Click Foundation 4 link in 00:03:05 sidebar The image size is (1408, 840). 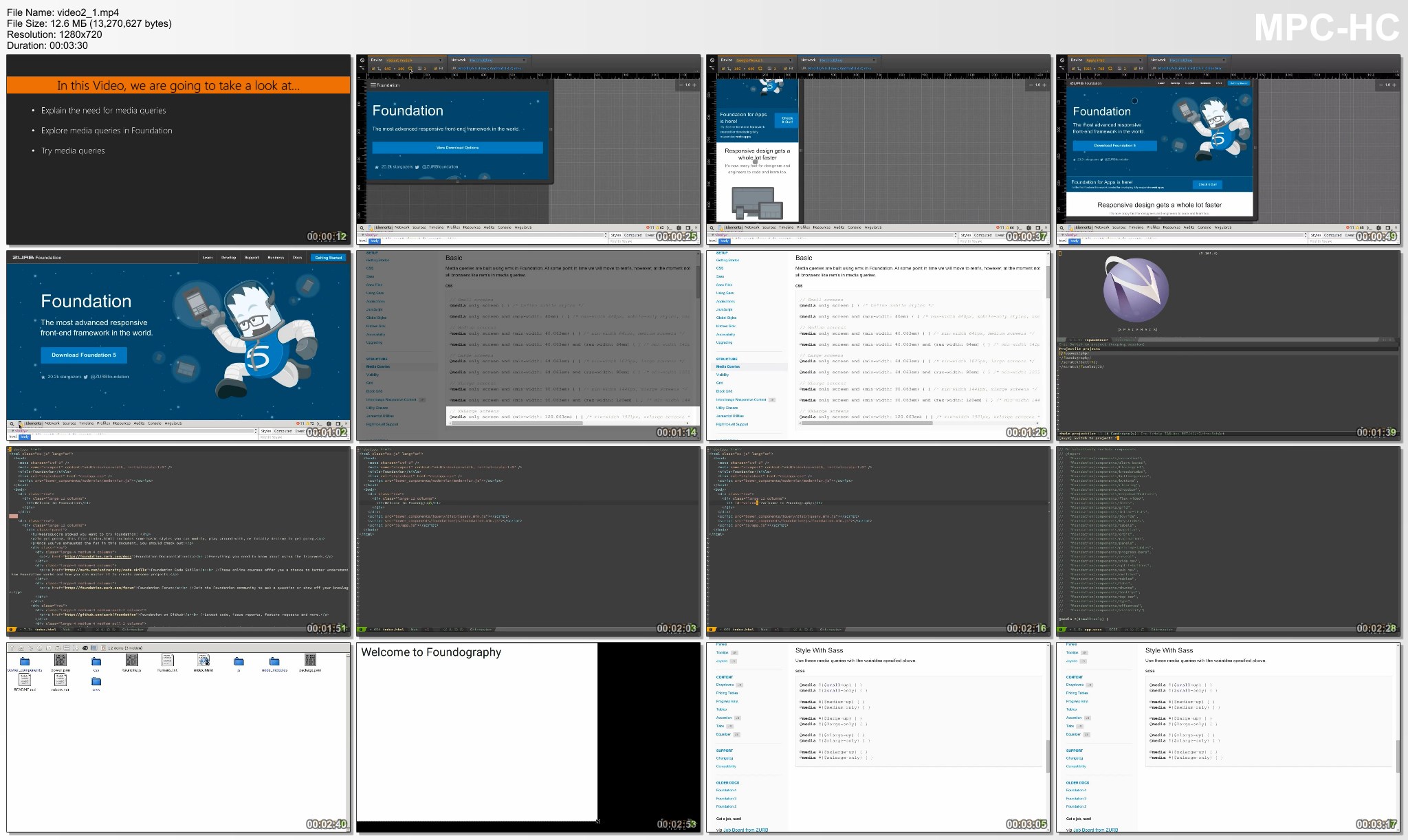coord(726,791)
